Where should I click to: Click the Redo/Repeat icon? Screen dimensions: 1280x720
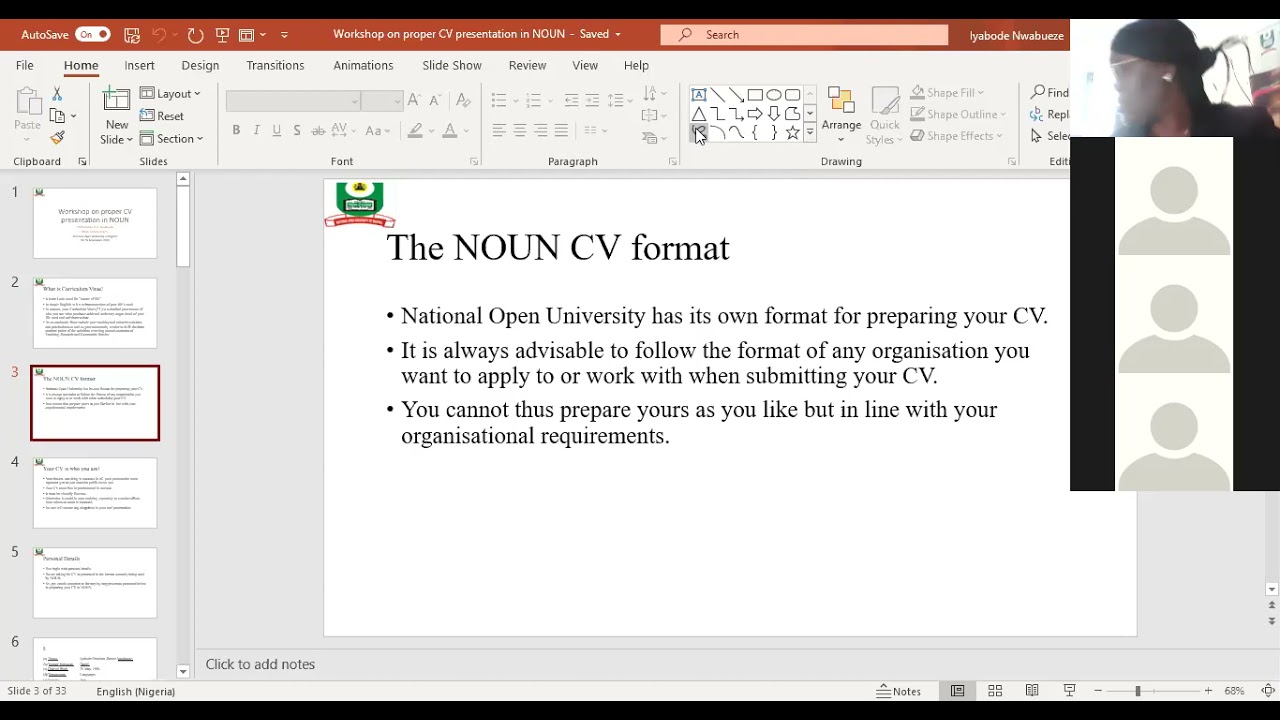(195, 34)
